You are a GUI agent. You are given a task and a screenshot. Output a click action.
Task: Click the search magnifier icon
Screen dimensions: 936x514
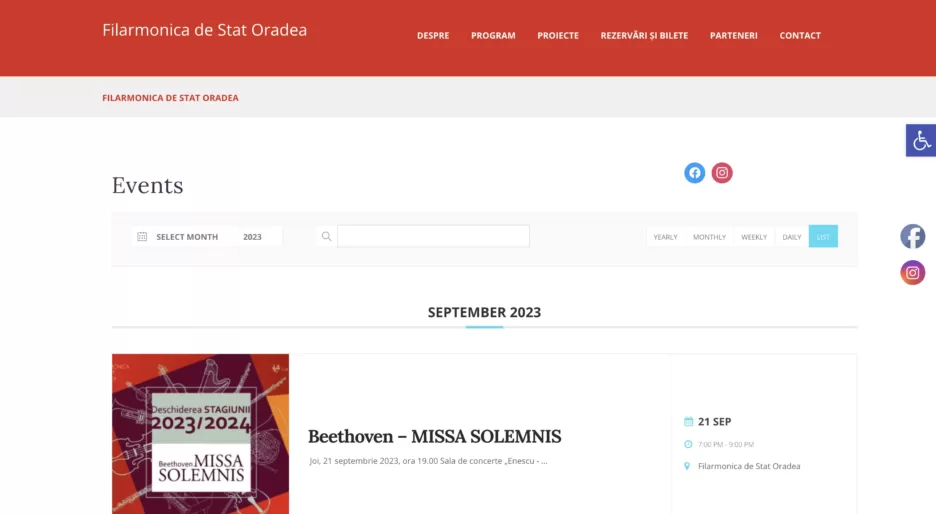327,236
